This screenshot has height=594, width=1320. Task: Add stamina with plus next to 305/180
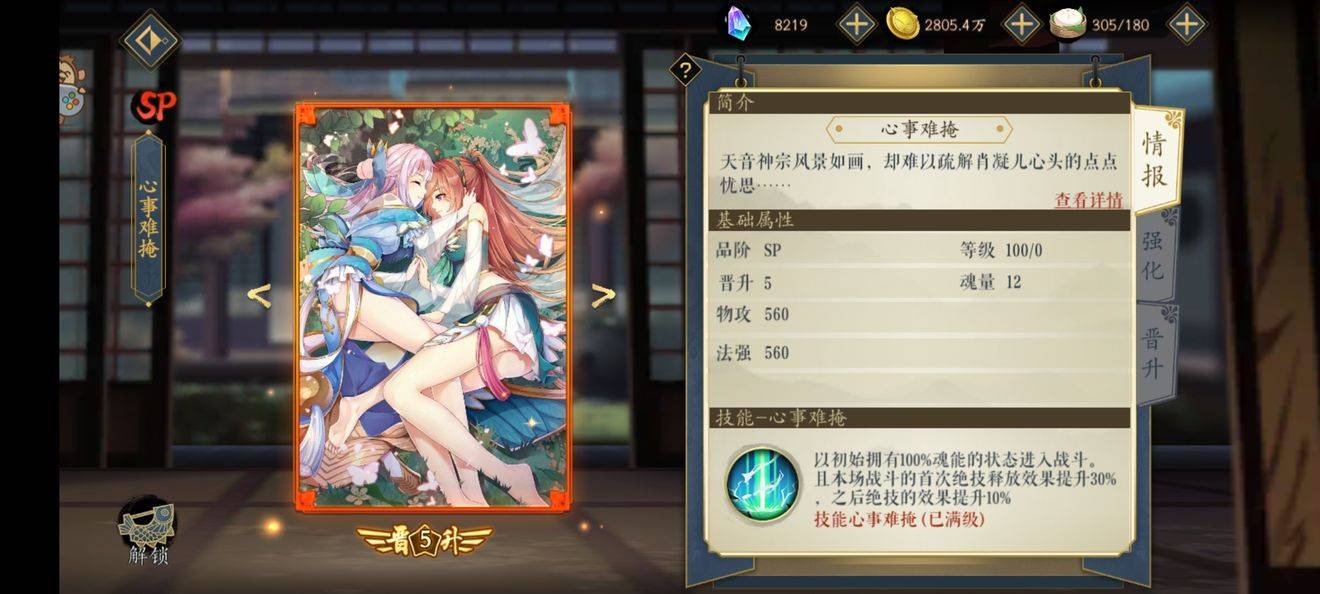(1187, 24)
